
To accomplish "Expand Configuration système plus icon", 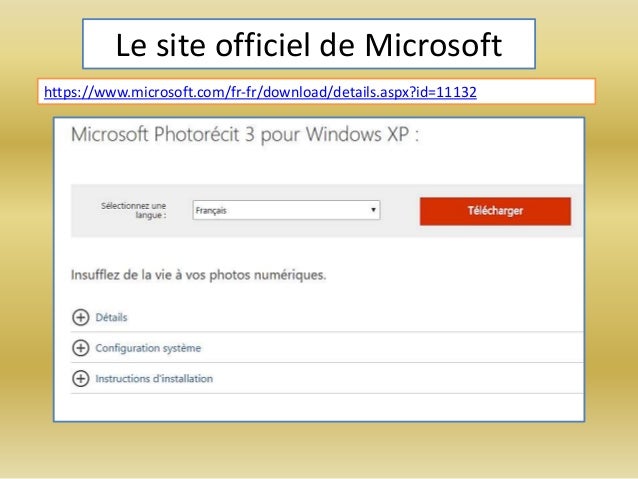I will pyautogui.click(x=81, y=348).
